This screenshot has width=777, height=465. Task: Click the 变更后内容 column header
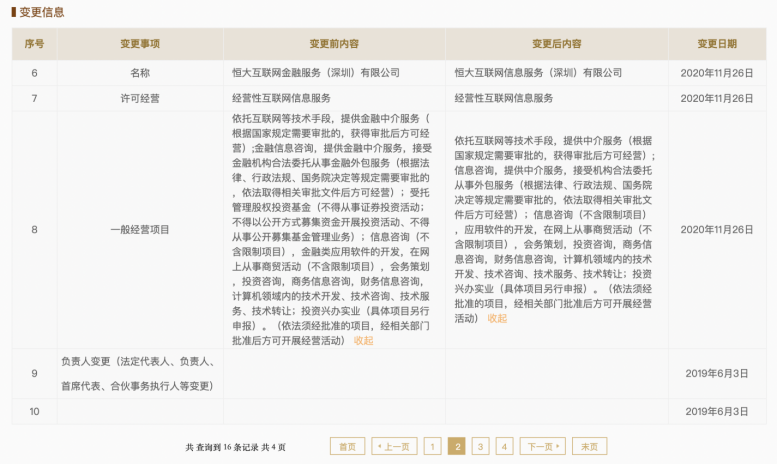(x=557, y=44)
